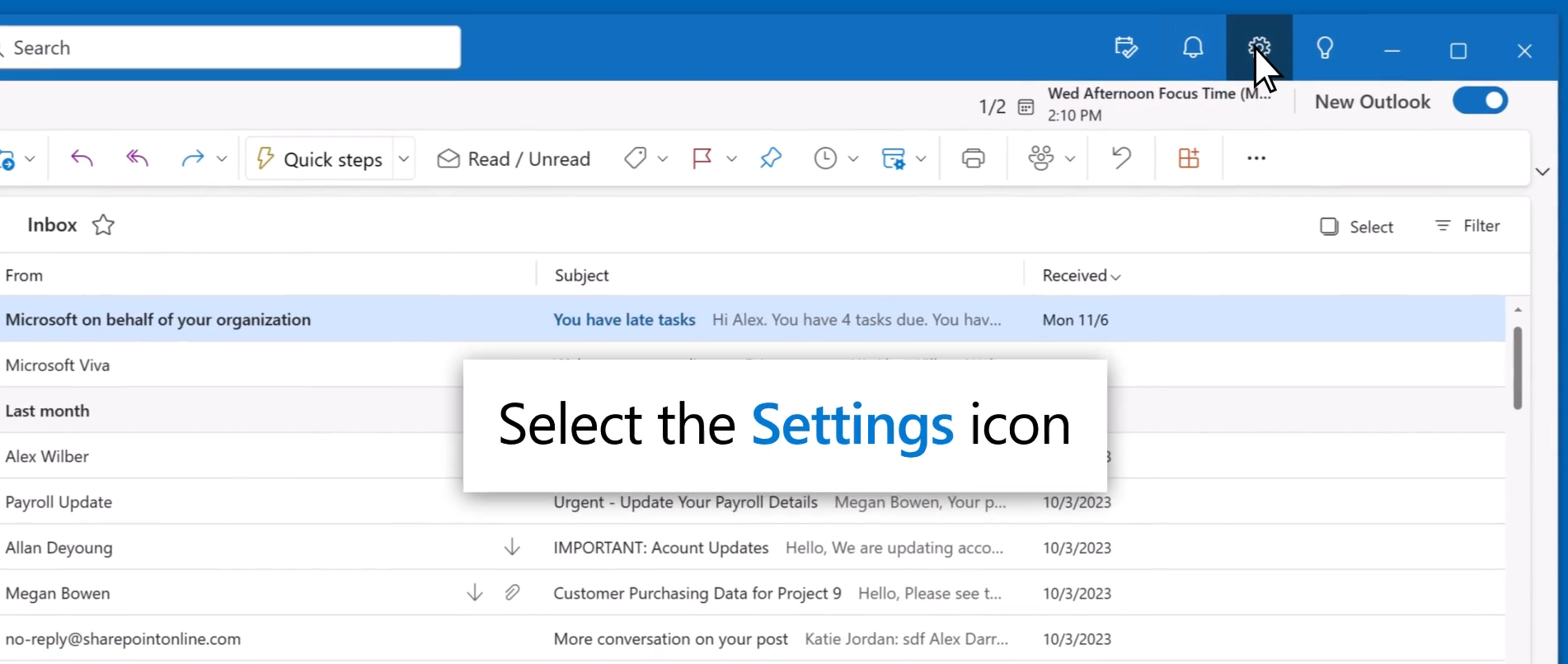Pin the selected message
The height and width of the screenshot is (664, 1568).
pyautogui.click(x=771, y=158)
